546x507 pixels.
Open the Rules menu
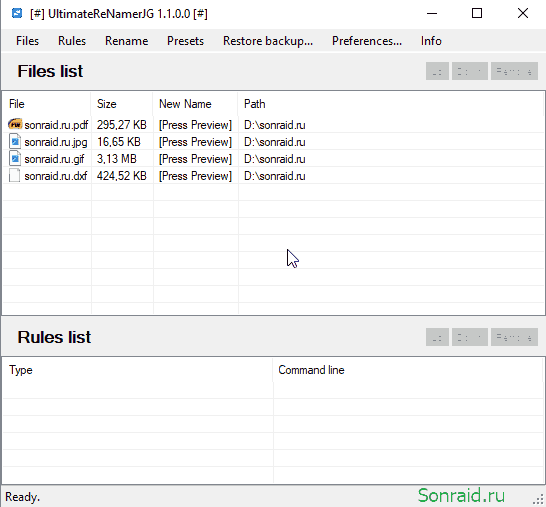(x=72, y=41)
